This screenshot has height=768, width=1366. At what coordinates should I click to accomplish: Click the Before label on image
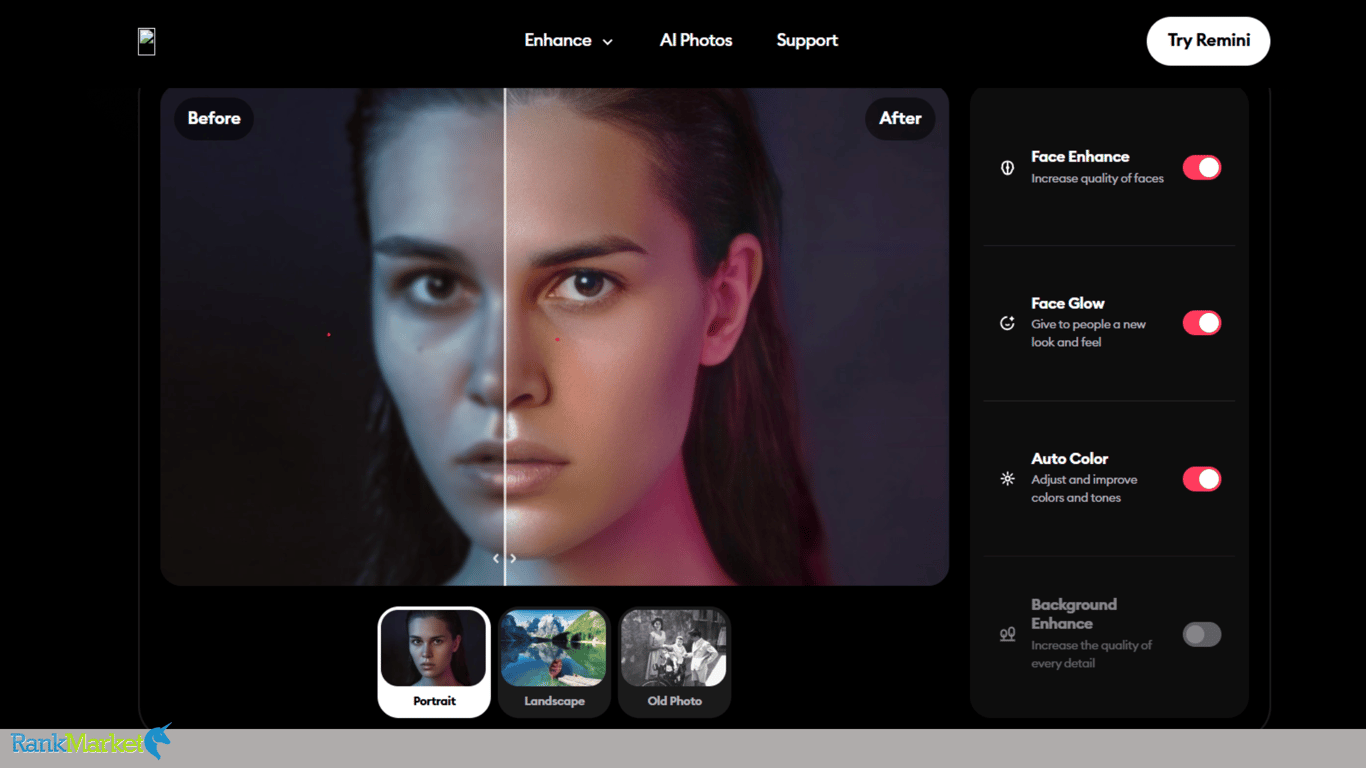[x=214, y=118]
